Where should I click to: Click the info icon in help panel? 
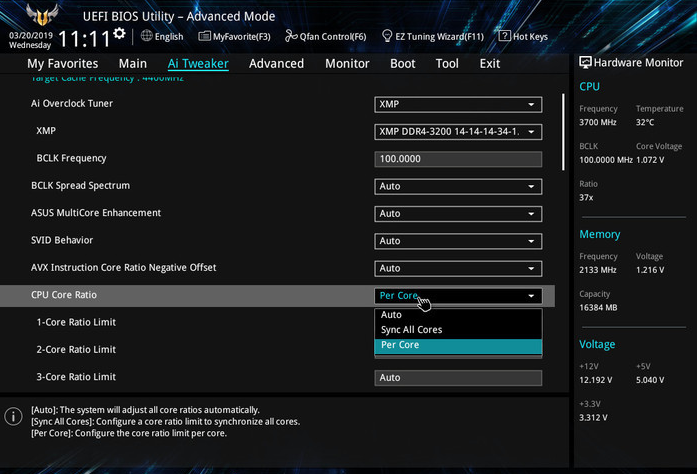coord(14,416)
